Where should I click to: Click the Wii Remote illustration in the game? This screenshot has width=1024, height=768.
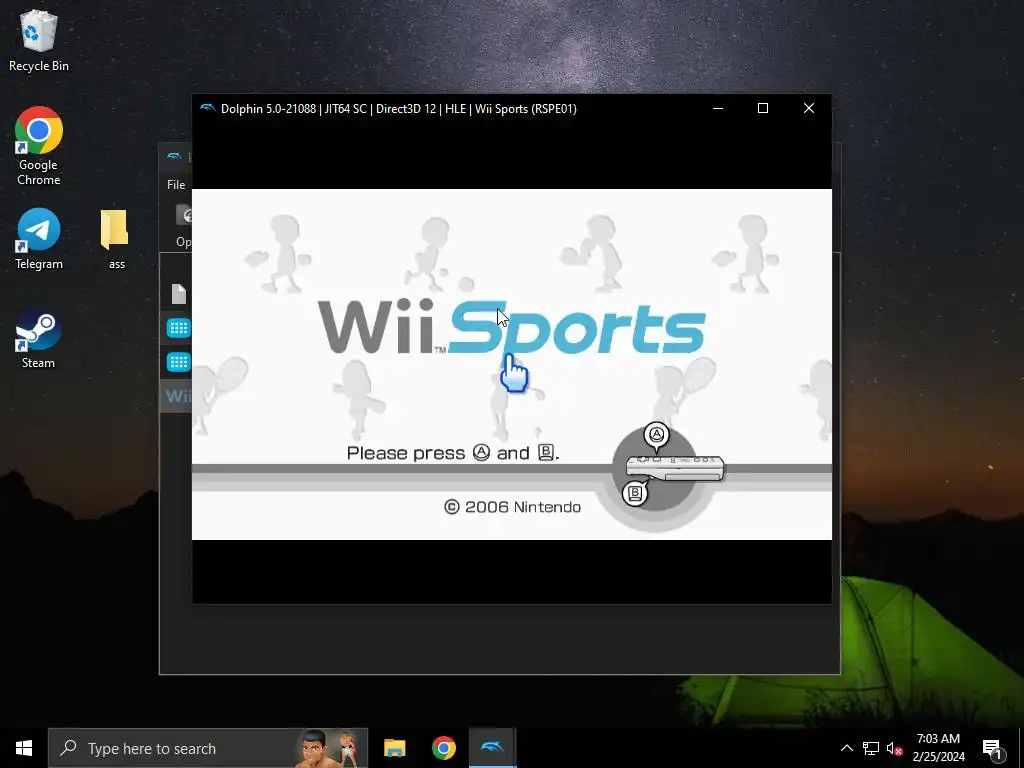point(675,468)
